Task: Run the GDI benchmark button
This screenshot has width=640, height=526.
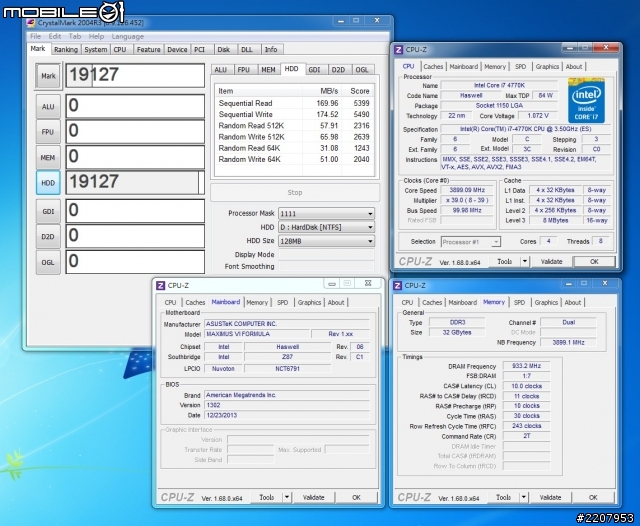Action: 48,211
